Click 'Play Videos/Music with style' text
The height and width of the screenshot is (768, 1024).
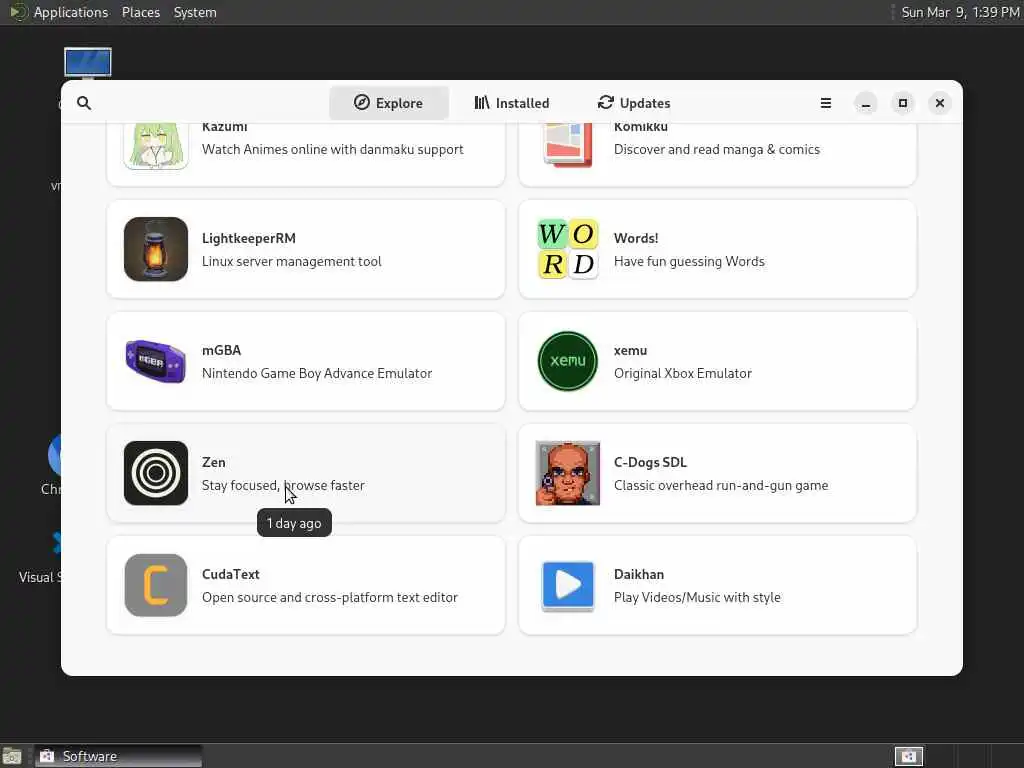697,598
